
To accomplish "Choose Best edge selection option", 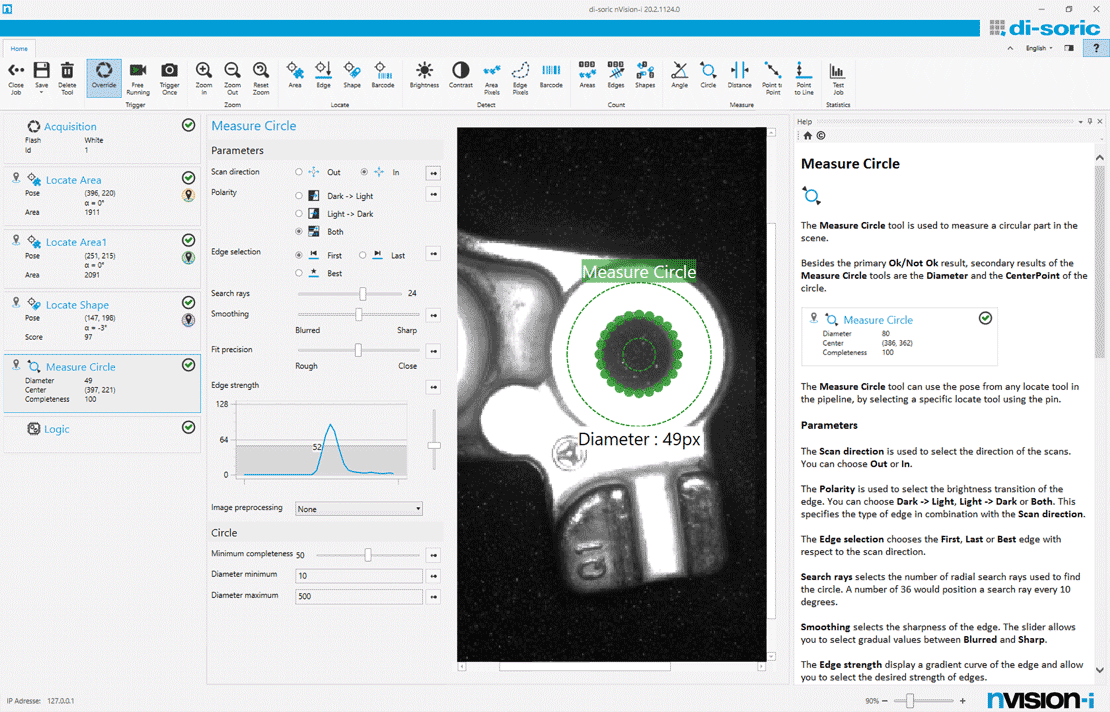I will coord(299,273).
